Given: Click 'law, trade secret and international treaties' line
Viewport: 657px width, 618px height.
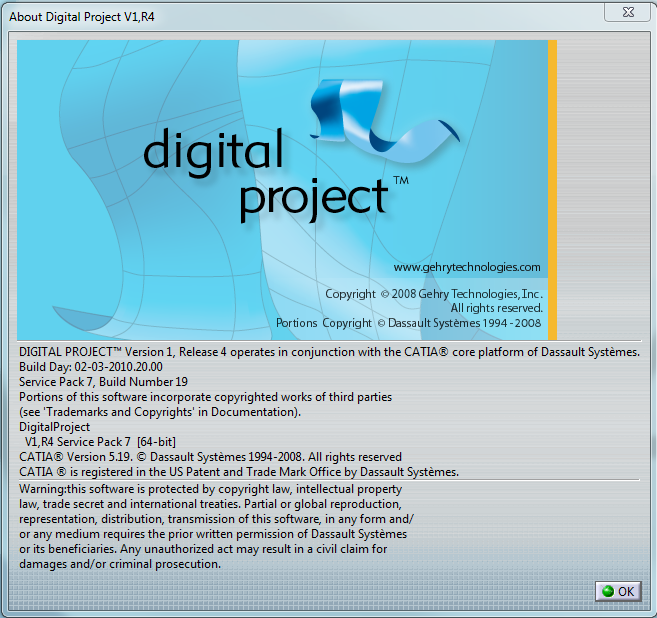Looking at the screenshot, I should coord(210,504).
